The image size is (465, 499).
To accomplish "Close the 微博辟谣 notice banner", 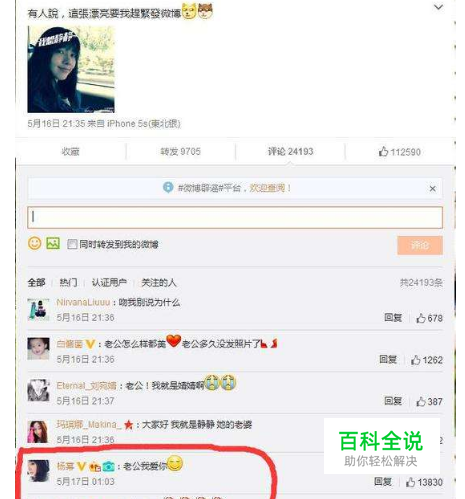I will (432, 189).
